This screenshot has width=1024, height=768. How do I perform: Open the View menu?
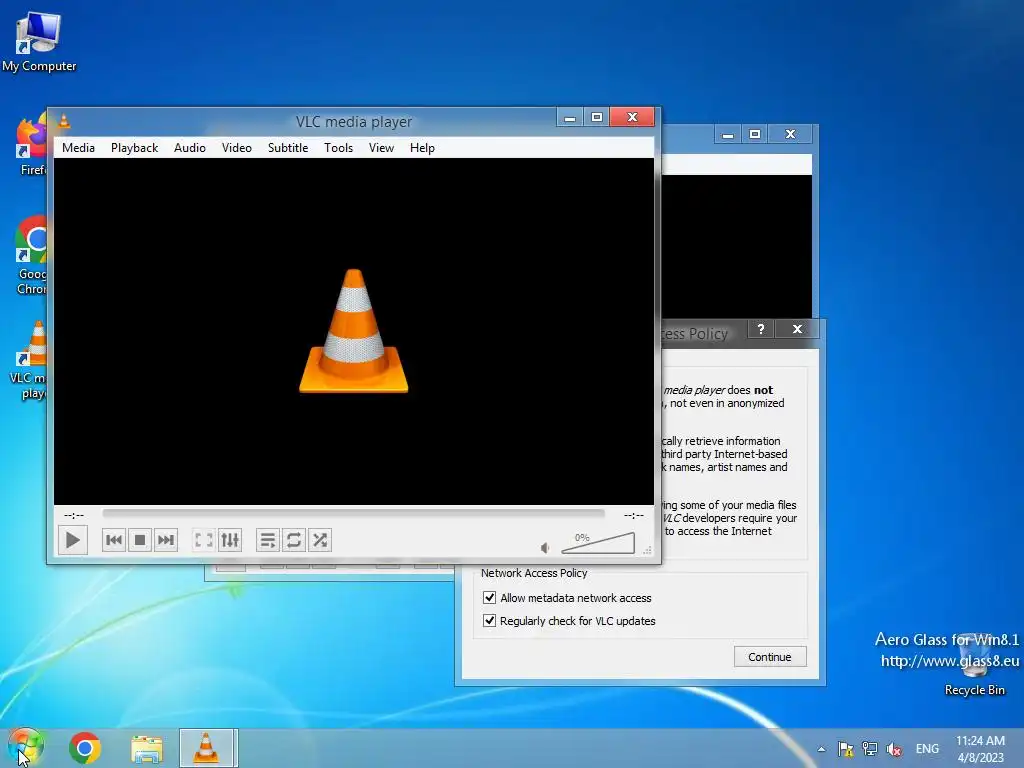point(381,148)
